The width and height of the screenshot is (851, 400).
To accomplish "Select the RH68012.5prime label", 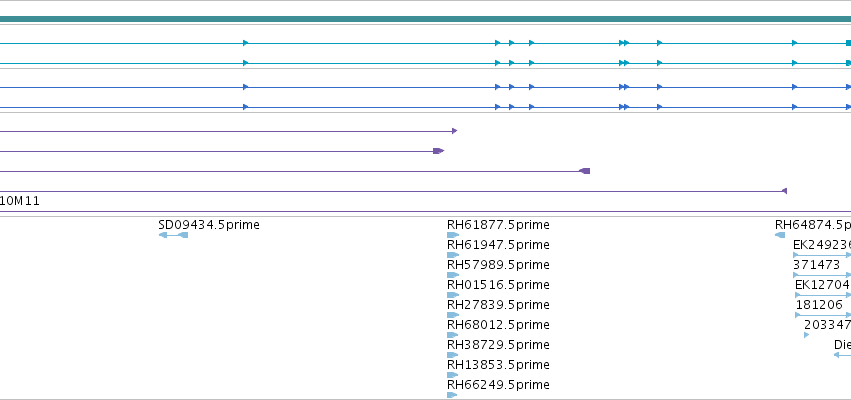I will pos(498,325).
